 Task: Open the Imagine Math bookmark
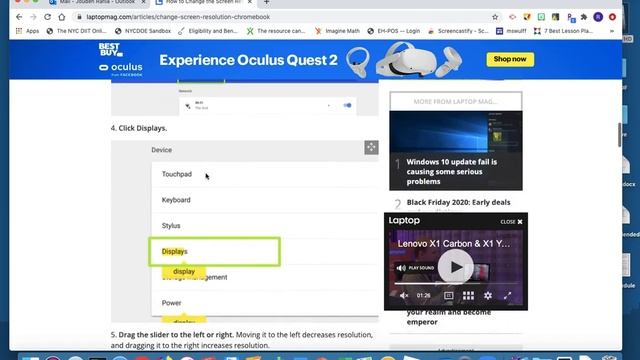point(337,31)
